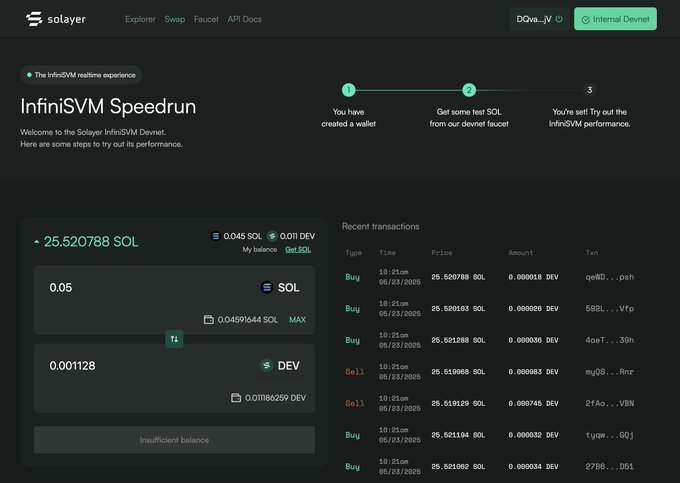This screenshot has width=680, height=483.
Task: Click the wallet icon next to 0.011186259 DEV
Action: tap(236, 398)
